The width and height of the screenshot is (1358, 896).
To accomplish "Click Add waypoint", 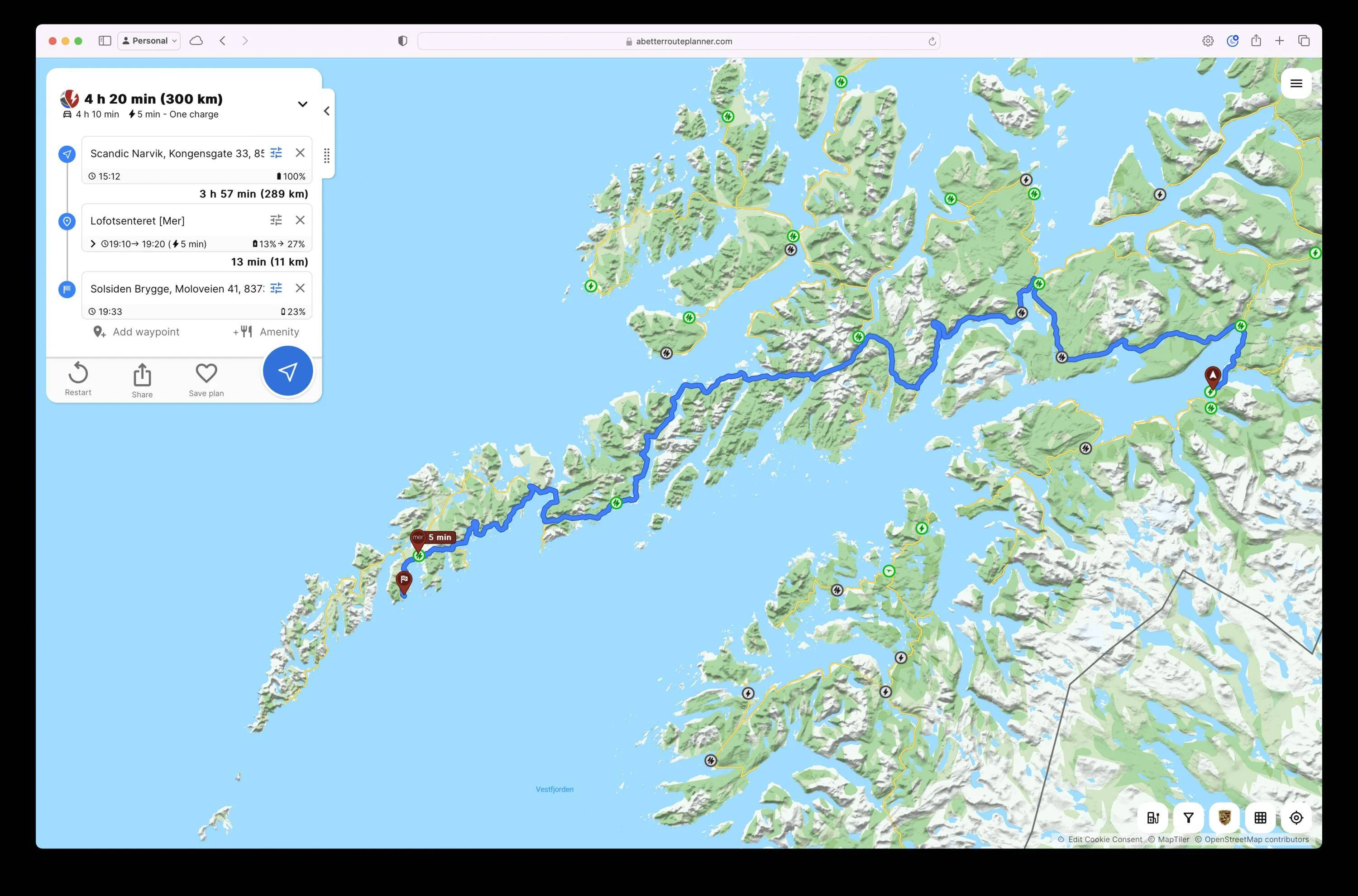I will click(137, 331).
